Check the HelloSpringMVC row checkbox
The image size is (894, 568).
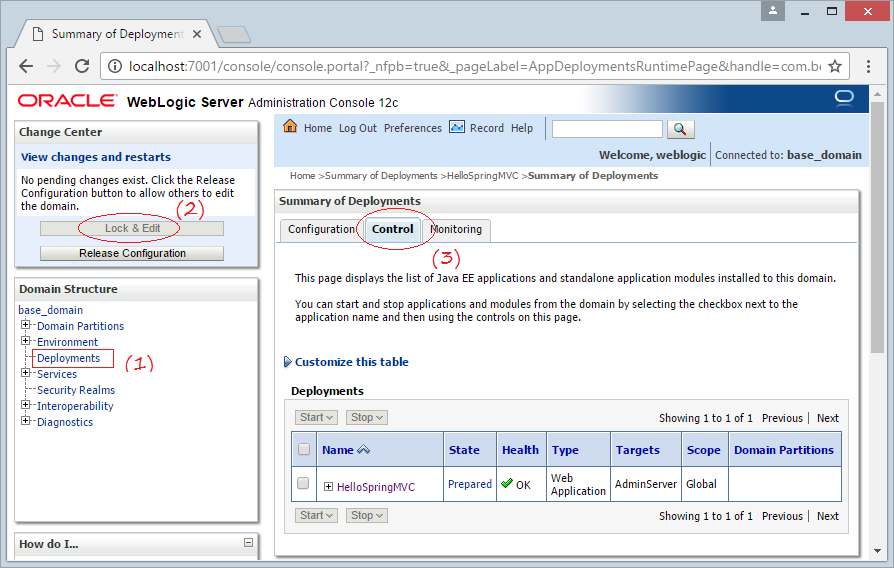click(303, 484)
